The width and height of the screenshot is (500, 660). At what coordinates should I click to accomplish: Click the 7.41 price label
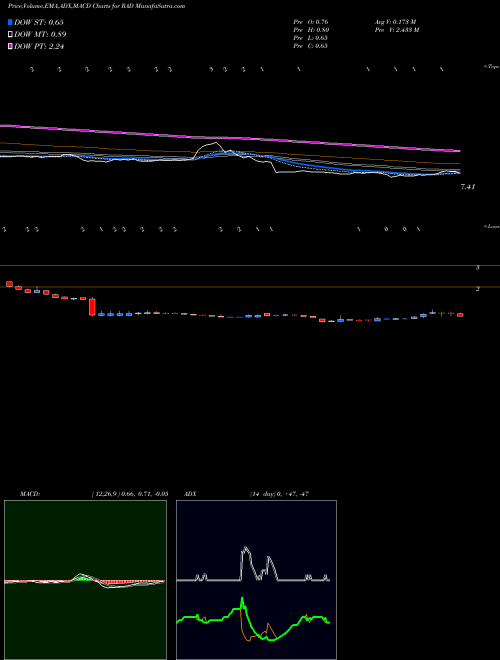click(x=468, y=187)
